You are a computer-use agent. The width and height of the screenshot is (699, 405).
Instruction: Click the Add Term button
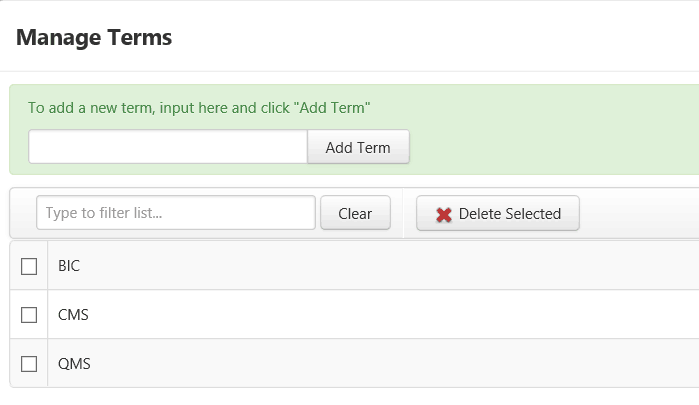tap(358, 147)
